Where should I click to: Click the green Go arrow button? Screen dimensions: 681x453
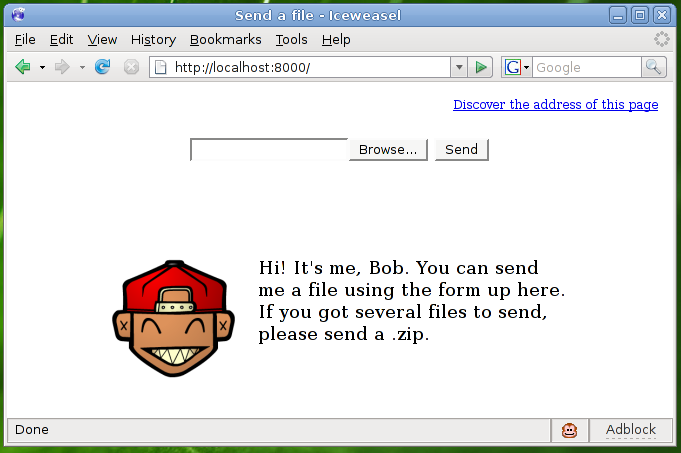point(480,67)
